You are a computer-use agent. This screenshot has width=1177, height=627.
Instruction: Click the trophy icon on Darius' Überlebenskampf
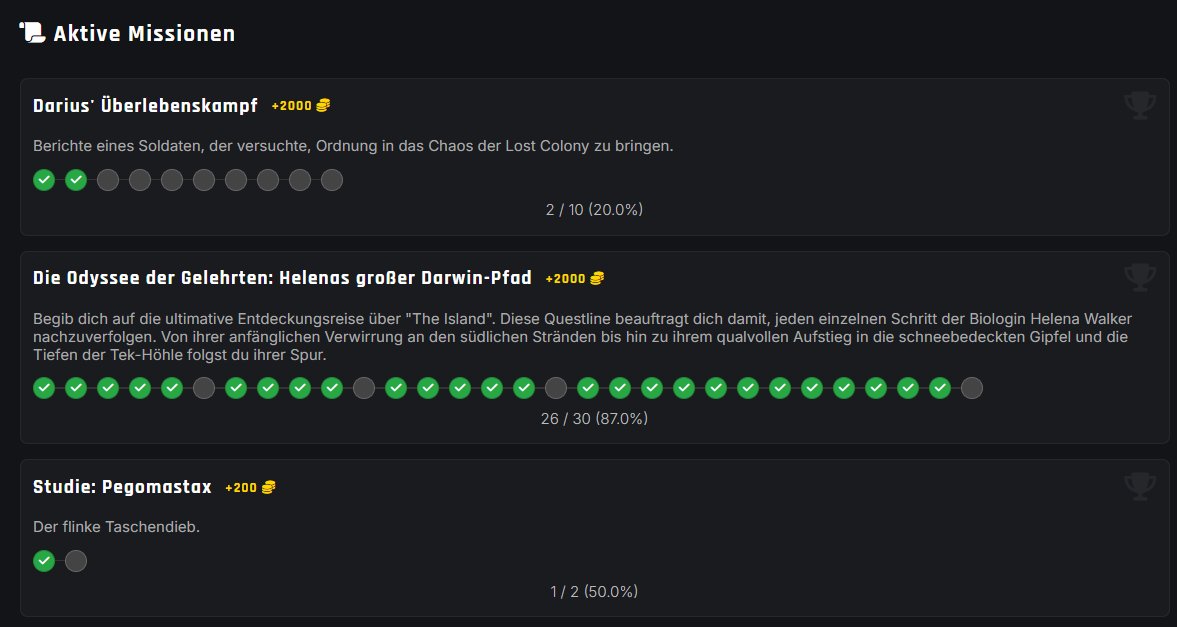pos(1140,105)
